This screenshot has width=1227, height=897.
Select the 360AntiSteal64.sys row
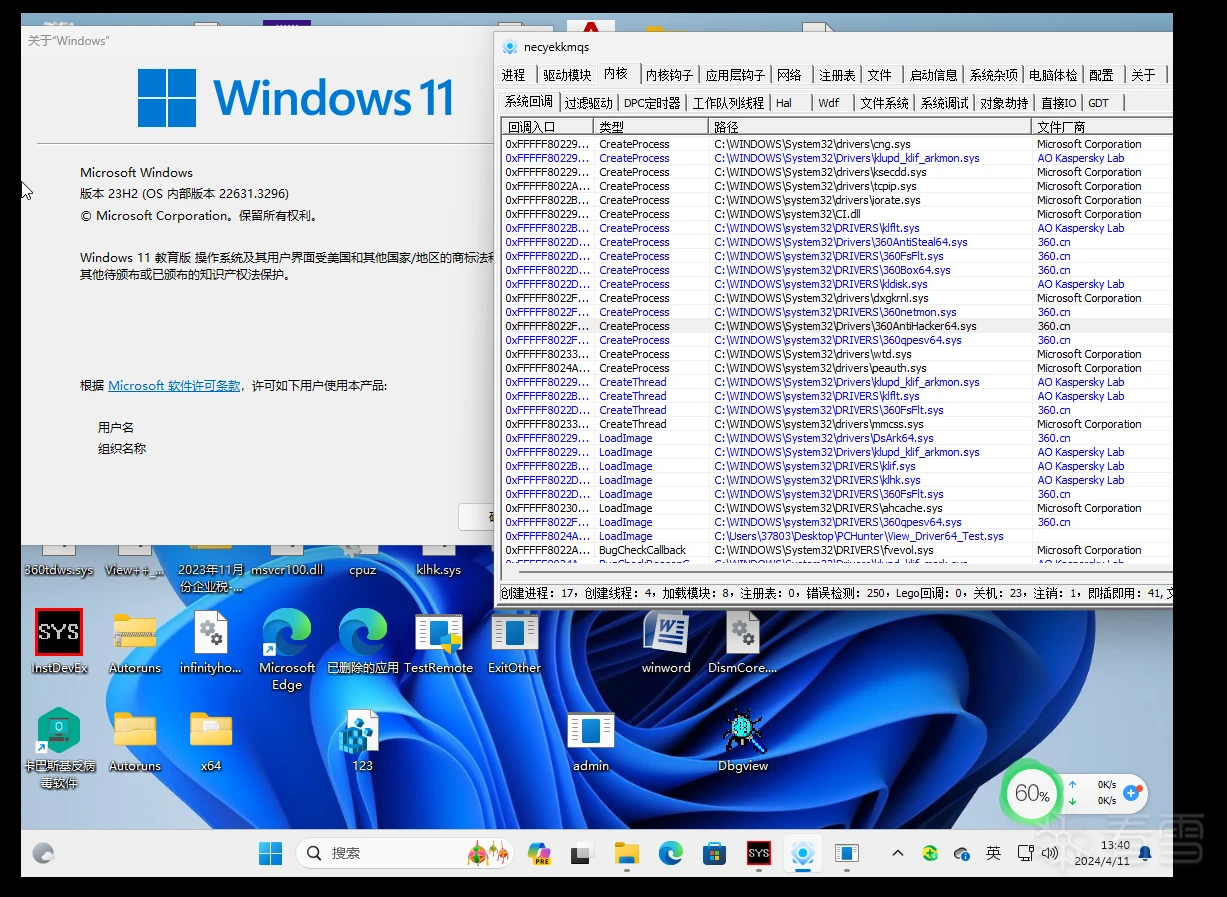(837, 242)
